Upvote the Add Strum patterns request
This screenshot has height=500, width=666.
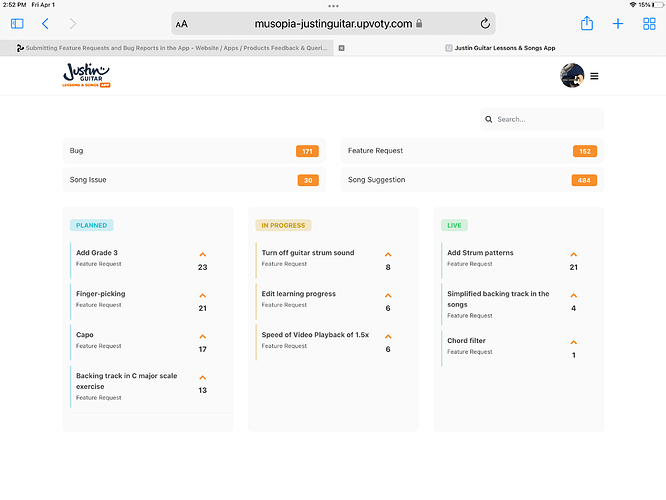[573, 255]
